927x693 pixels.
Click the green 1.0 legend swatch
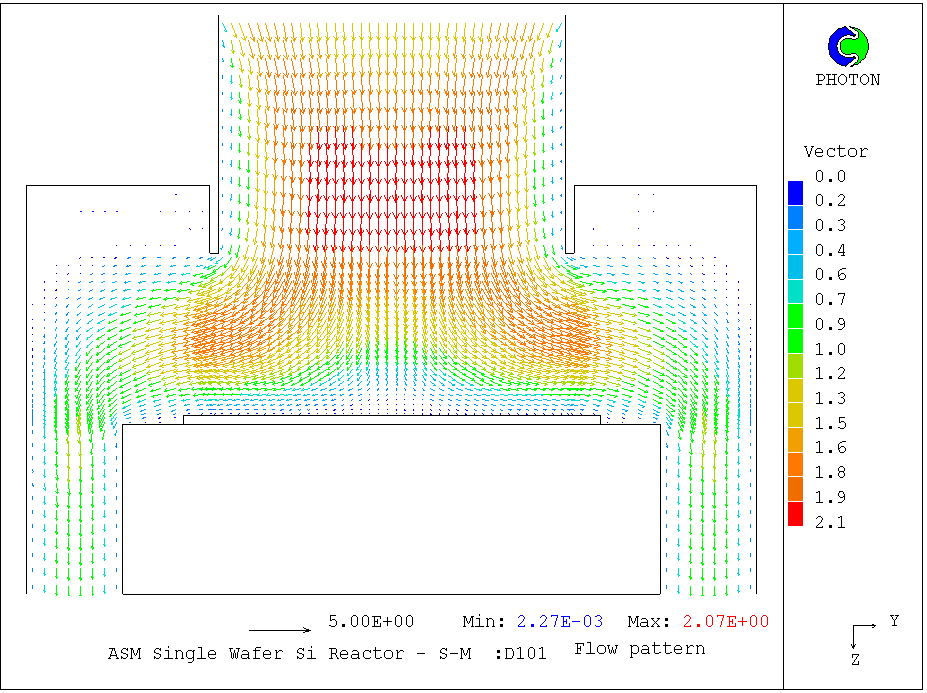796,342
